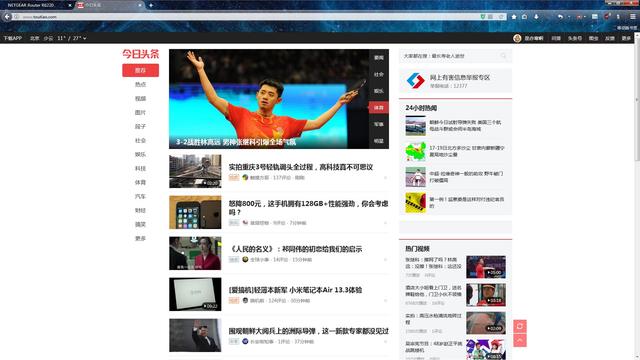The height and width of the screenshot is (360, 640).
Task: Select 科技 in the left channel list
Action: click(140, 169)
